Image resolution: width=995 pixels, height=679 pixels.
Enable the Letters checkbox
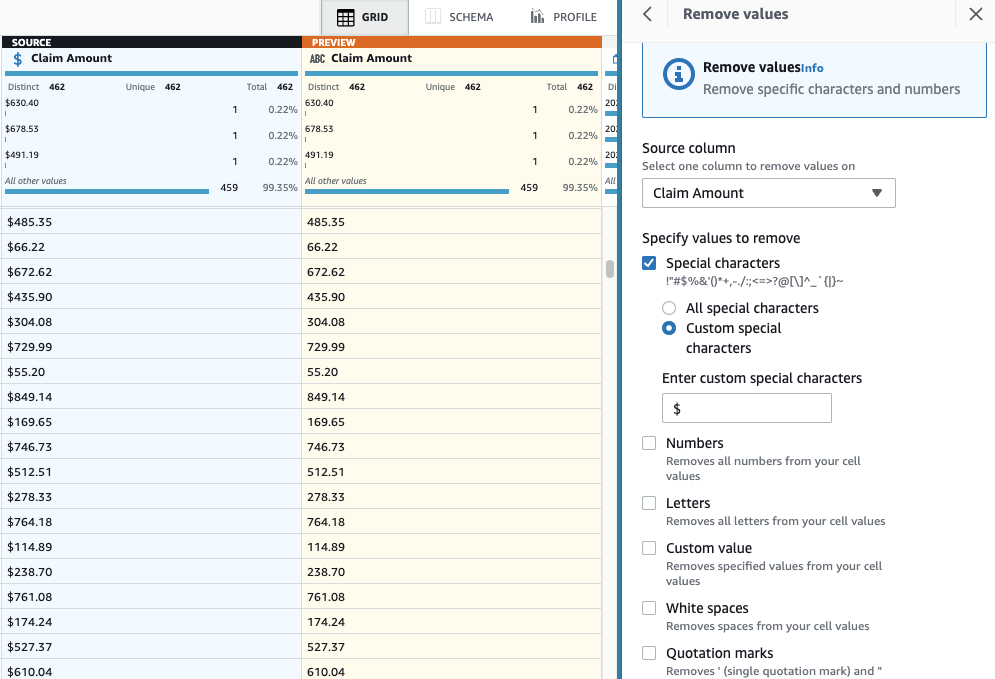pos(649,503)
